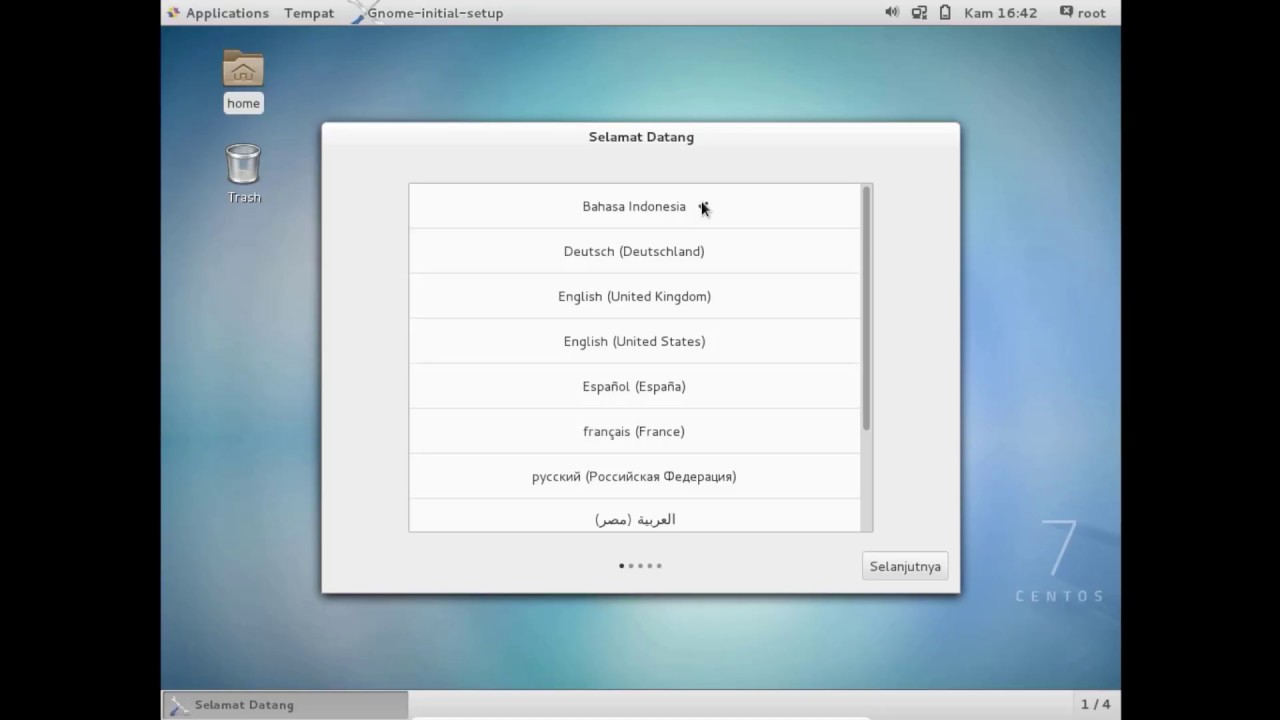The width and height of the screenshot is (1280, 720).
Task: Select the Arabic (Egypt) language row
Action: click(634, 516)
